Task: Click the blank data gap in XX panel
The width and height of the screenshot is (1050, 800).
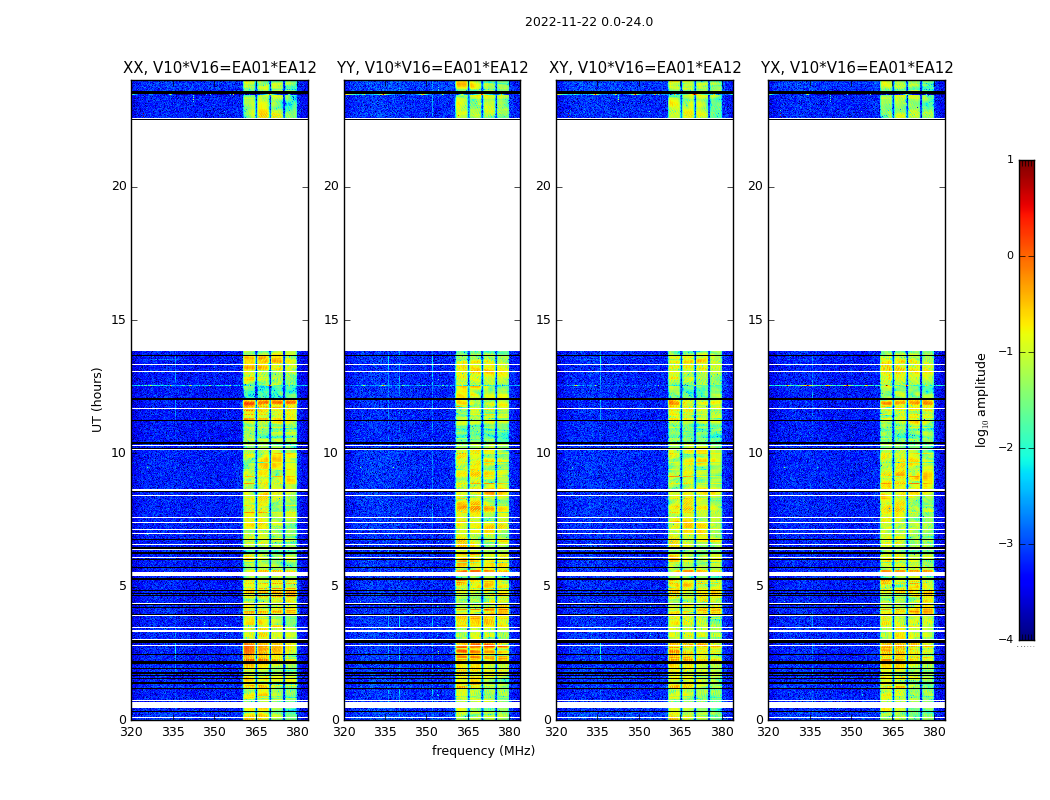Action: pos(219,235)
